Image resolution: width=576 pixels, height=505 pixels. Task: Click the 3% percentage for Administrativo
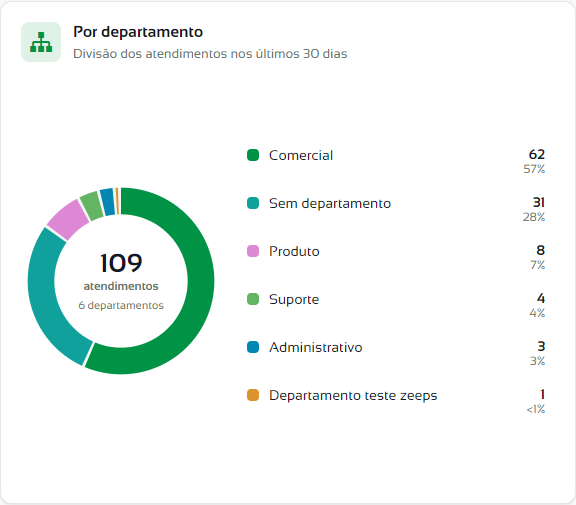pyautogui.click(x=537, y=361)
